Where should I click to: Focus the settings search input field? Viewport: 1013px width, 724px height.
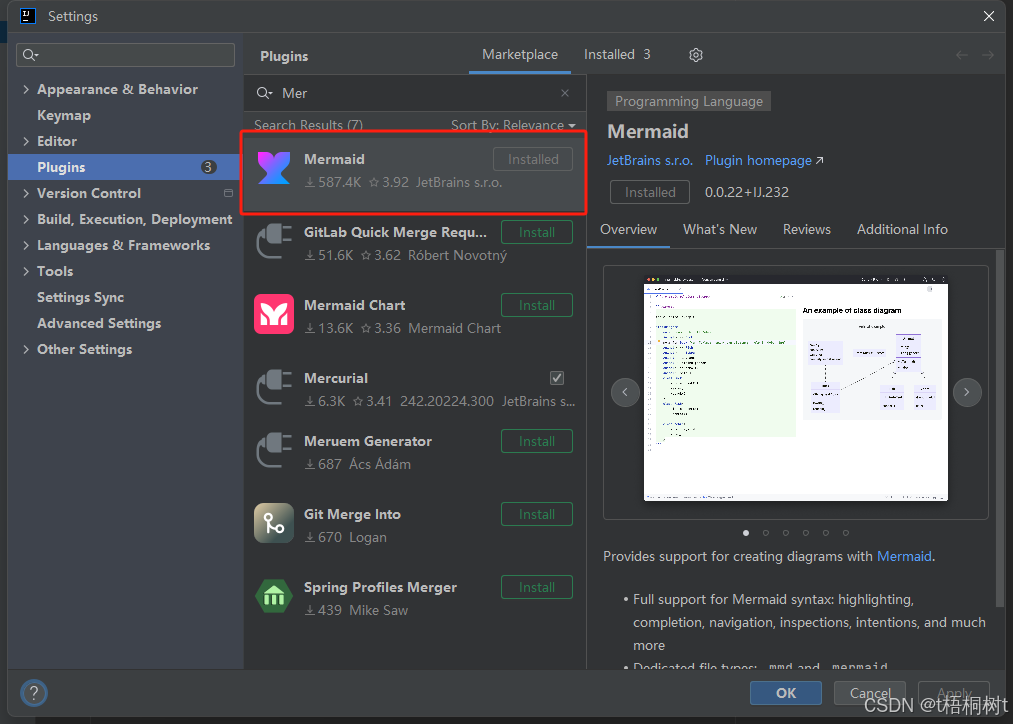coord(125,55)
